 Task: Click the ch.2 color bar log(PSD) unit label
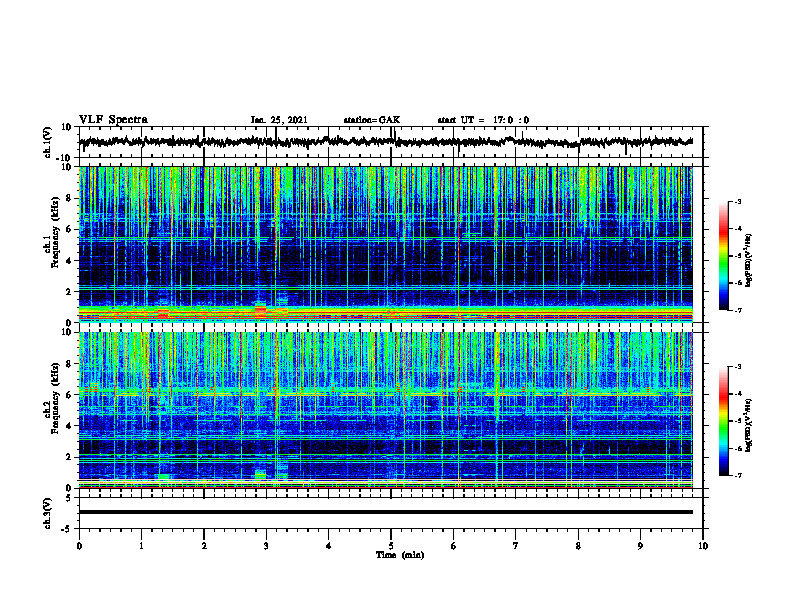point(748,424)
